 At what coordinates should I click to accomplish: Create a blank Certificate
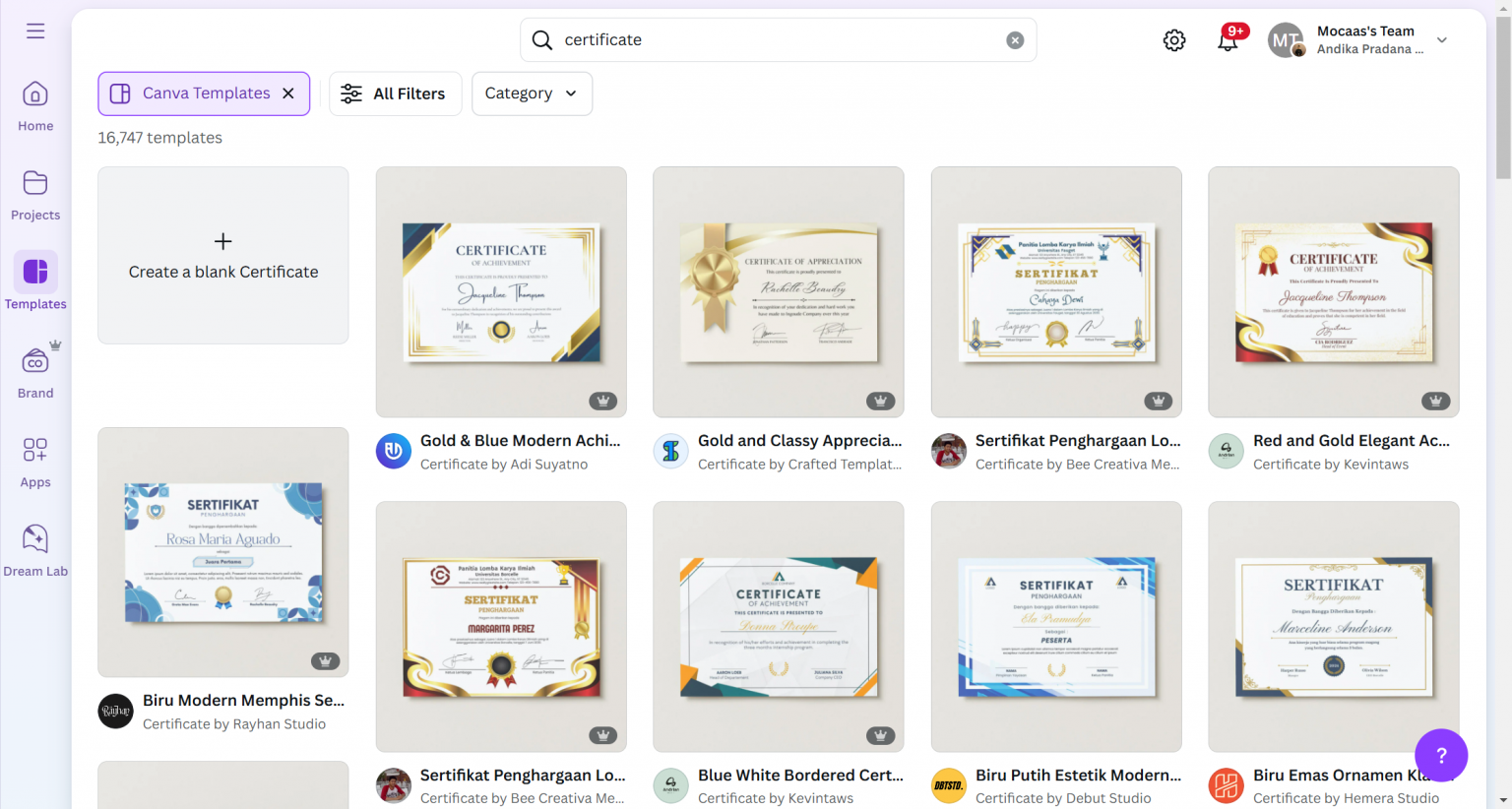coord(223,256)
